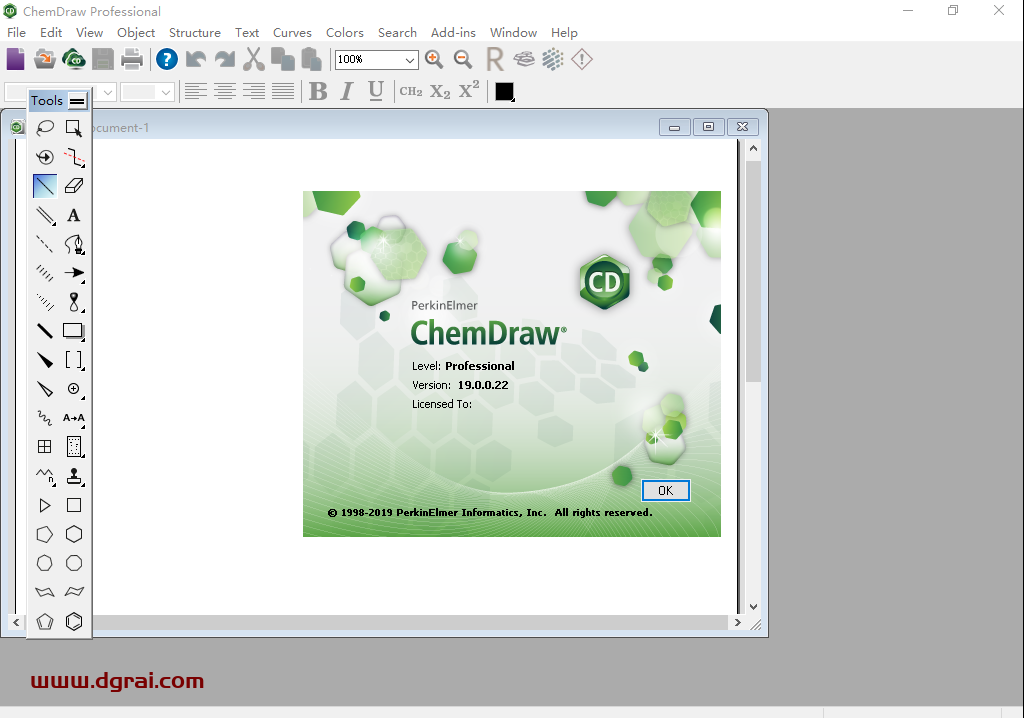Select the Cyclopentane ring tool
Image resolution: width=1024 pixels, height=718 pixels.
(x=44, y=534)
